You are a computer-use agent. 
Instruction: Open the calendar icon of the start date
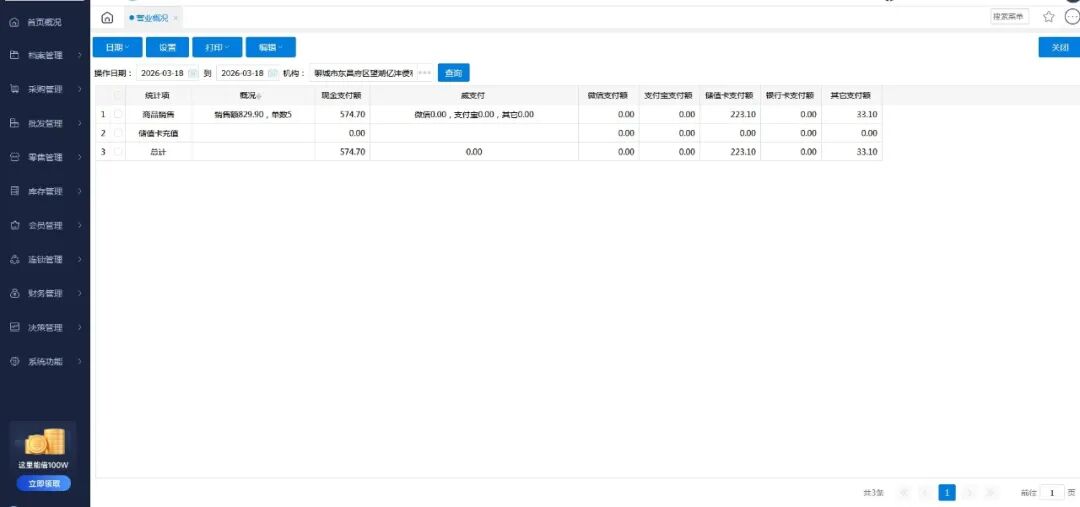click(x=193, y=73)
